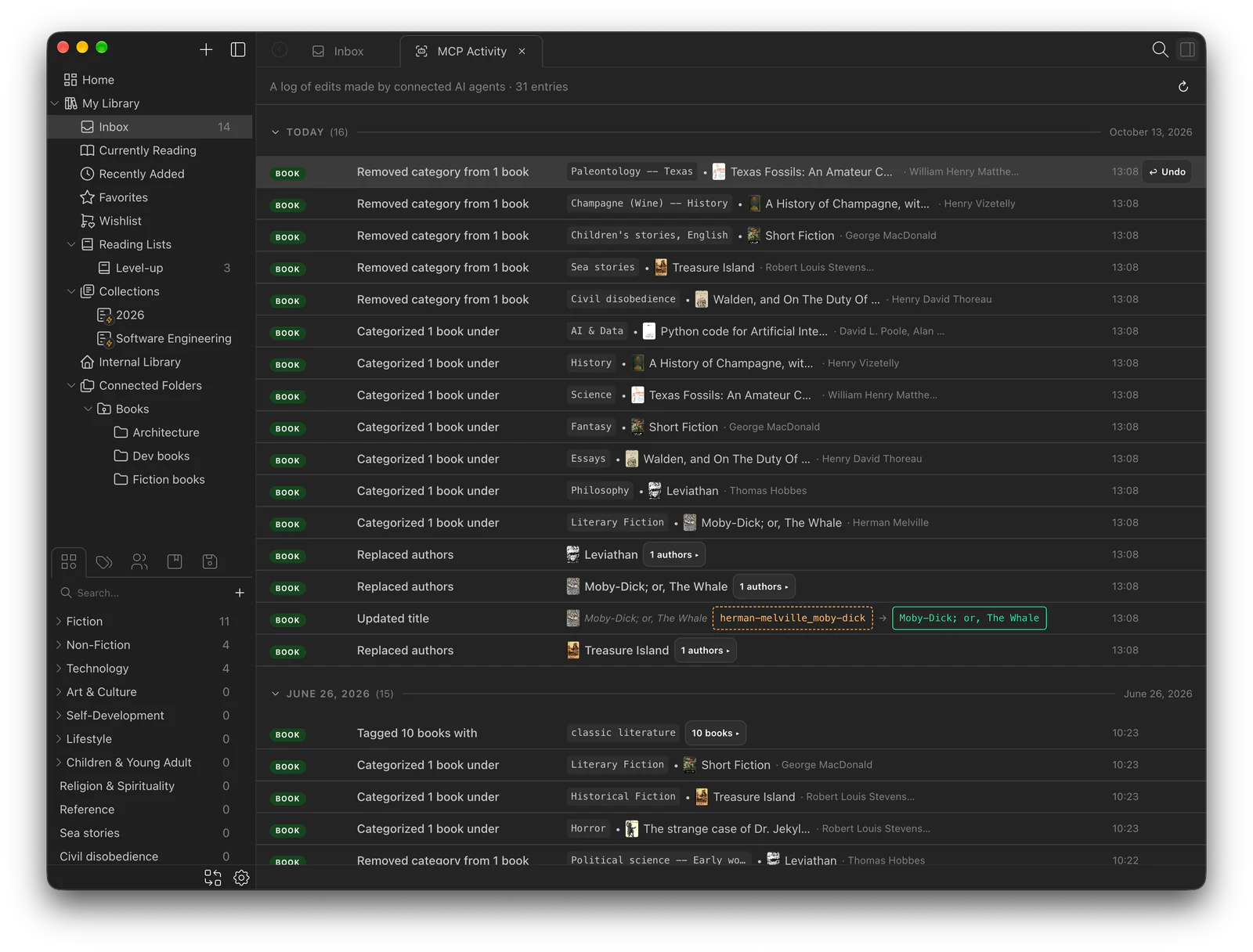The height and width of the screenshot is (952, 1253).
Task: Select the authors people tab icon
Action: pyautogui.click(x=139, y=561)
